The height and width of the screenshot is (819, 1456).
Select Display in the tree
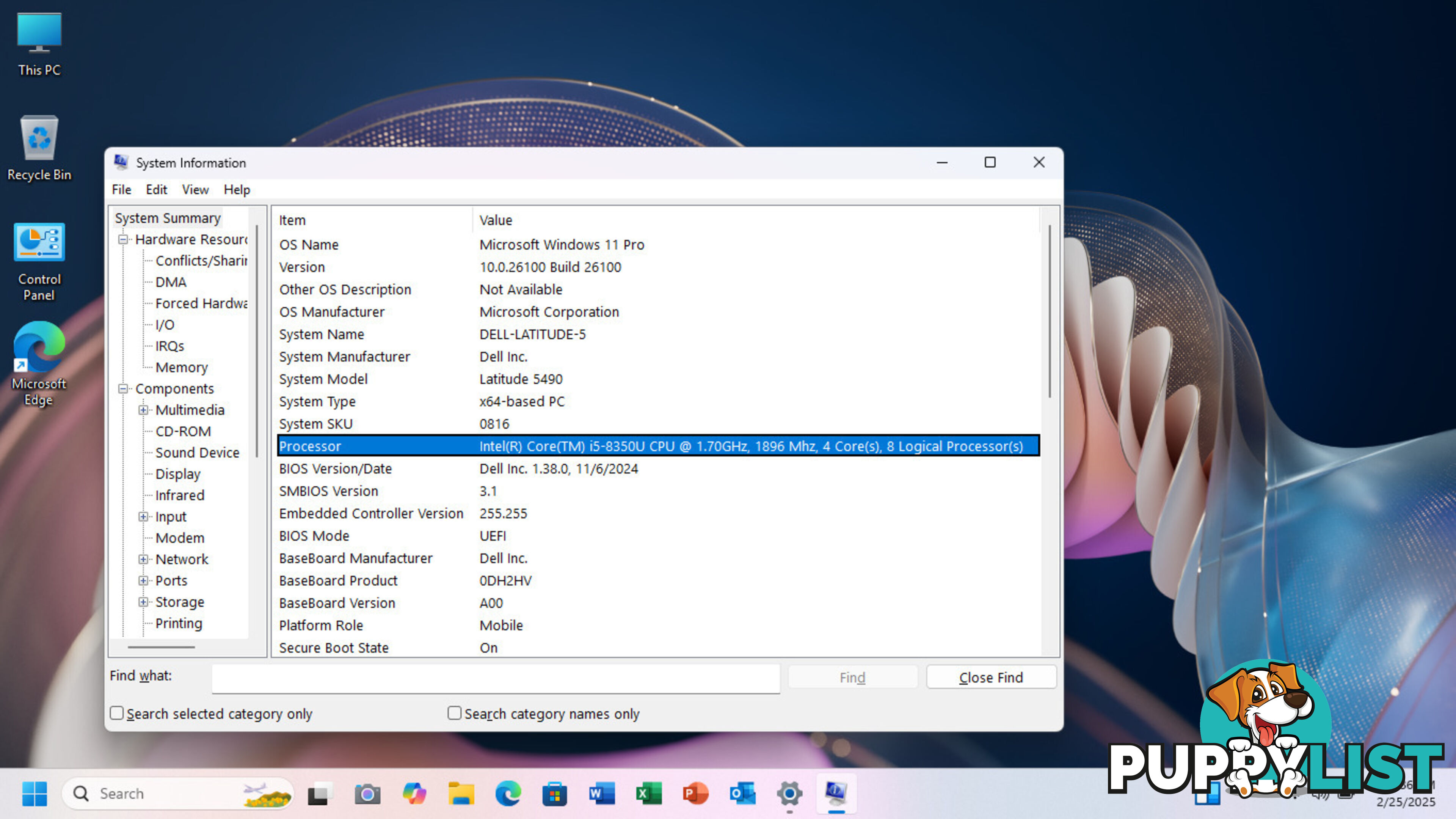click(x=177, y=474)
